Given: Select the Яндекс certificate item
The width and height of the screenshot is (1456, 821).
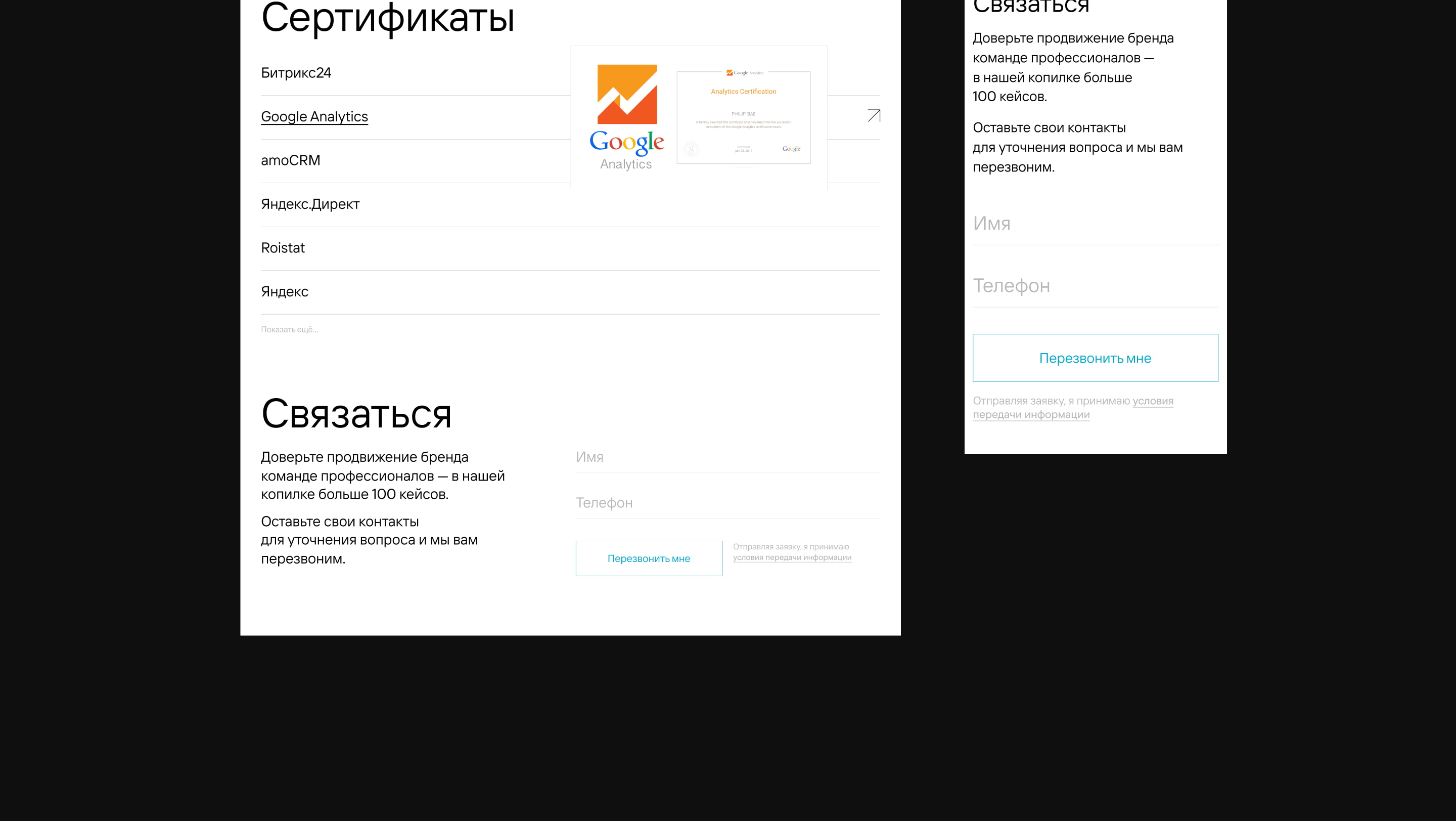Looking at the screenshot, I should [x=284, y=292].
